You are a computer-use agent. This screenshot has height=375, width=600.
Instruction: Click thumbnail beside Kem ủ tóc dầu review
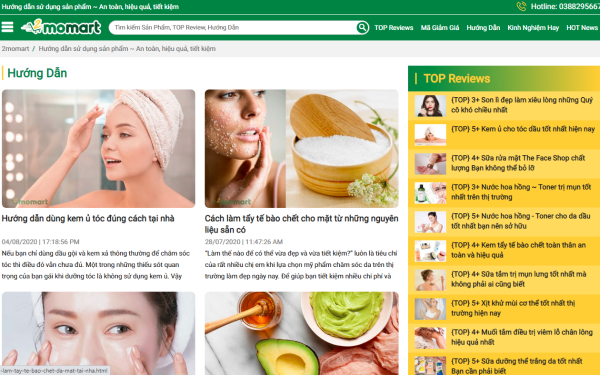(430, 135)
